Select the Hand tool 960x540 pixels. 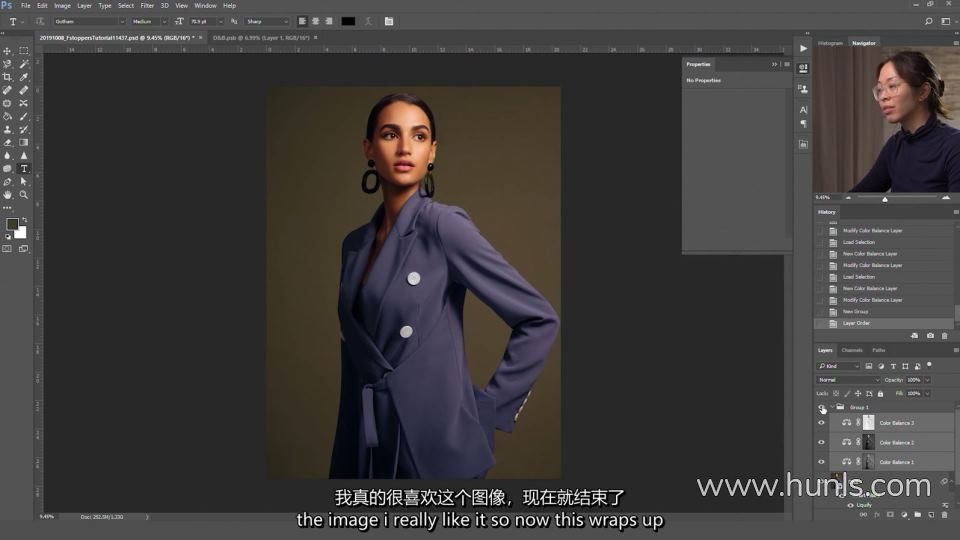click(x=7, y=195)
